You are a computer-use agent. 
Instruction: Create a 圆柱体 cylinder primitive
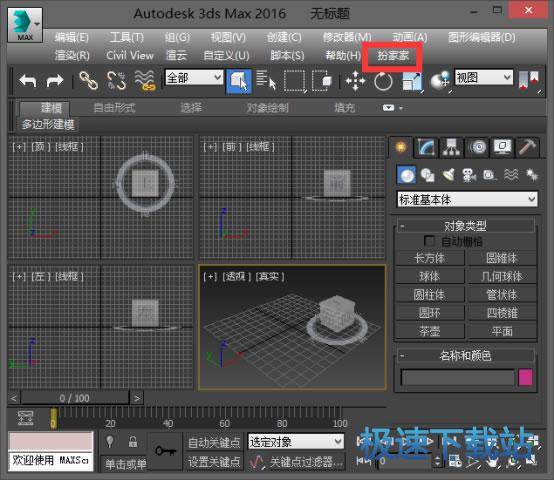pos(430,295)
